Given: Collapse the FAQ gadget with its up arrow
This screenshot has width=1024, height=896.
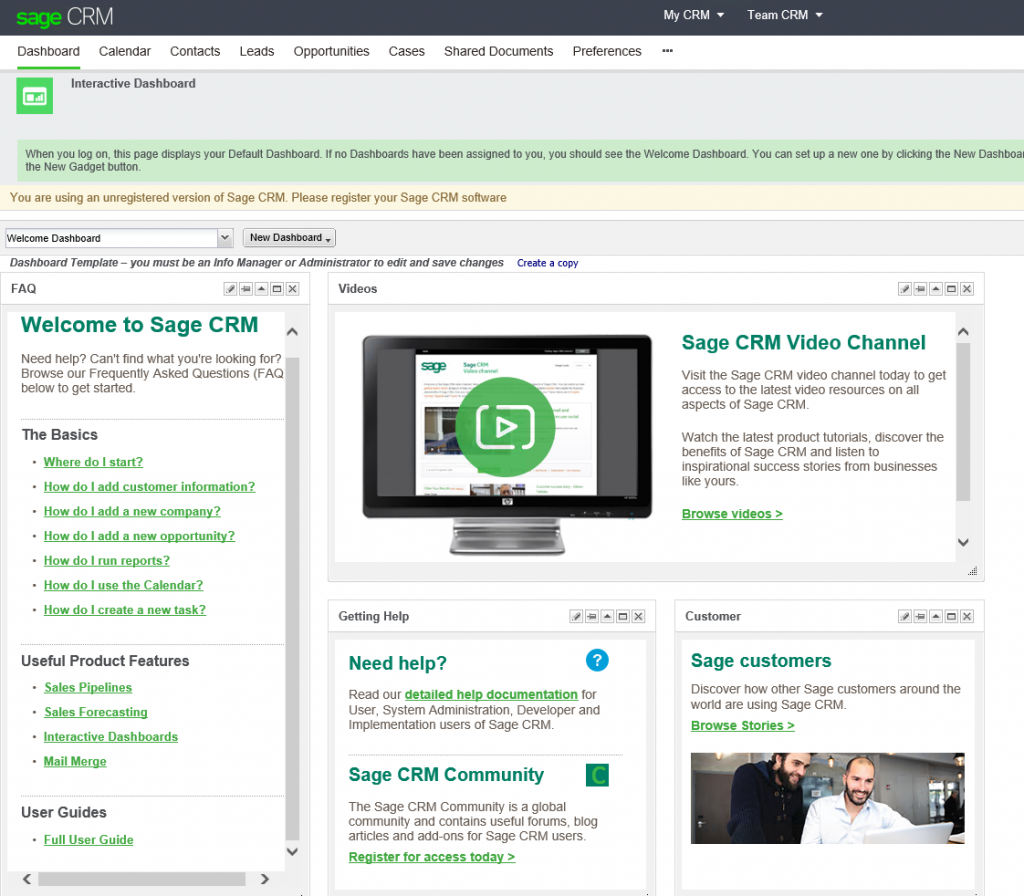Looking at the screenshot, I should [x=261, y=288].
